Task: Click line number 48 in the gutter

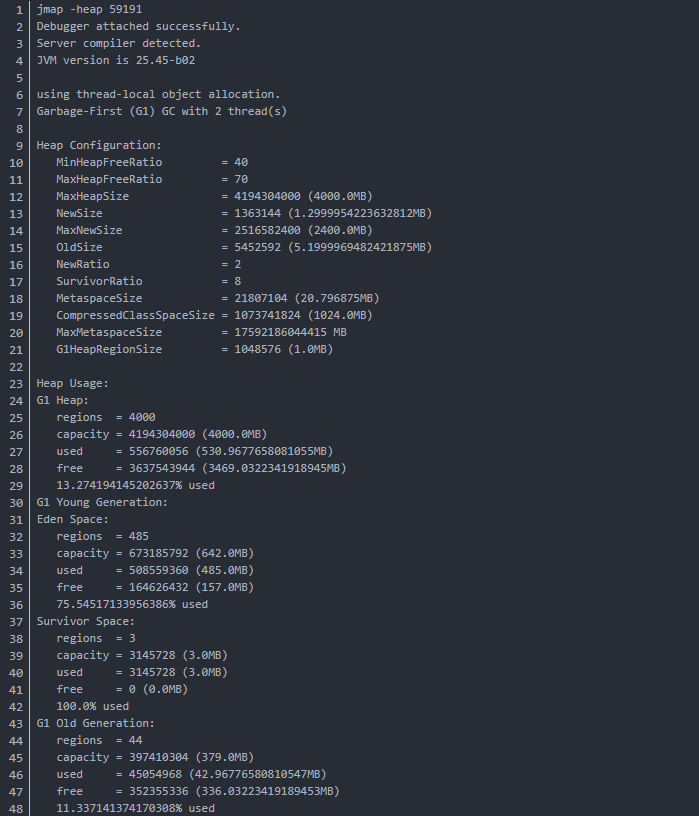Action: (15, 808)
